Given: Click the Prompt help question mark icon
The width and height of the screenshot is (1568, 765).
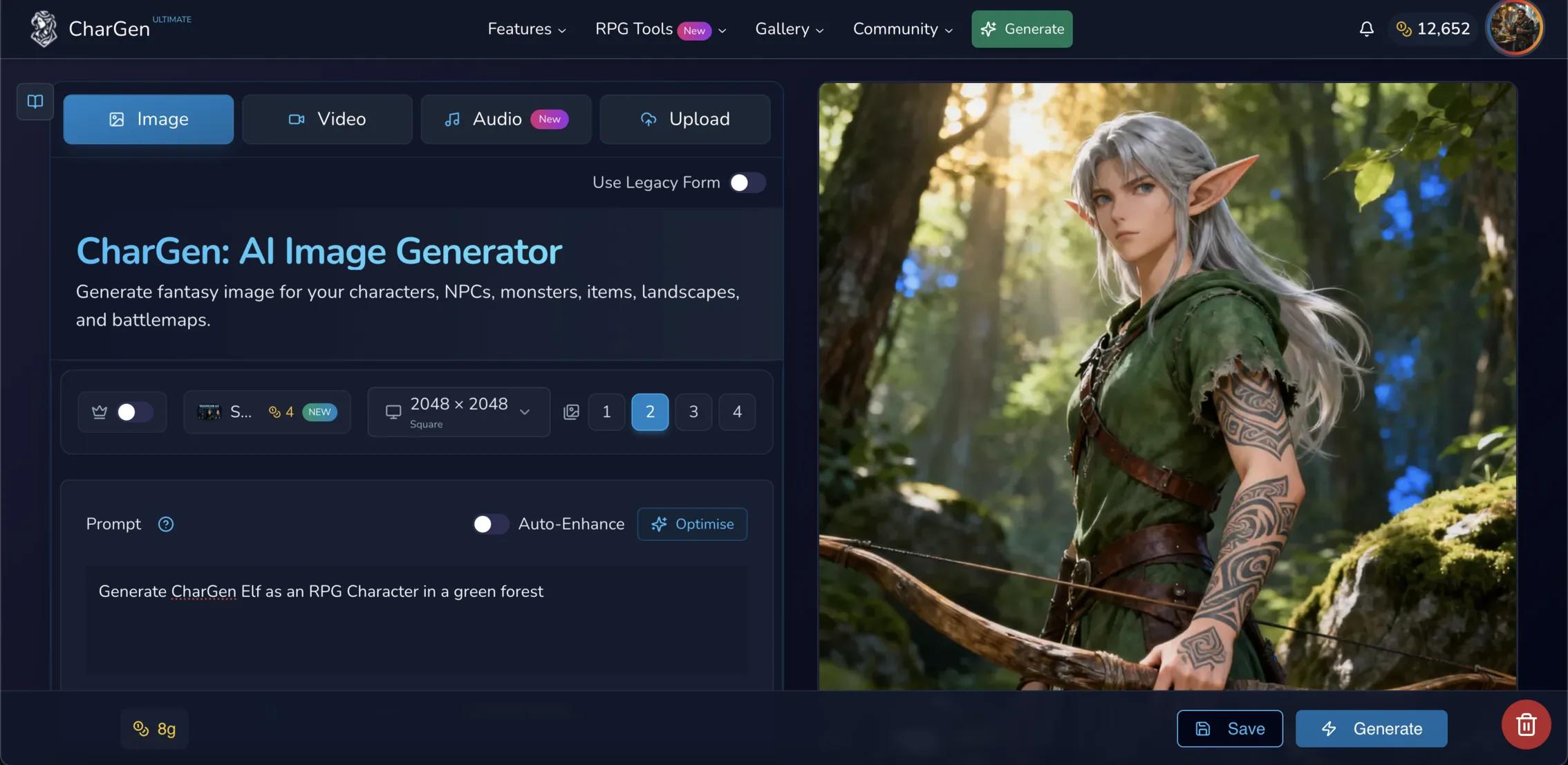Looking at the screenshot, I should [x=165, y=524].
